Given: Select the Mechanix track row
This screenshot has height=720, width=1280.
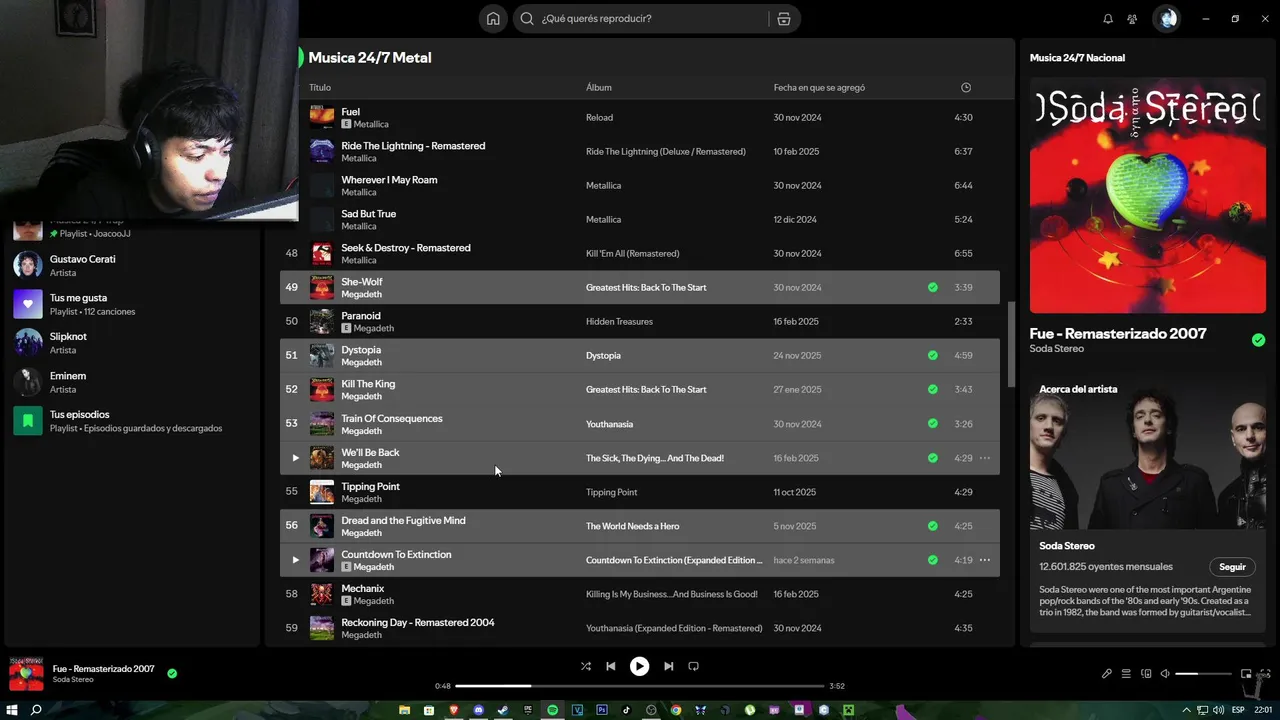Looking at the screenshot, I should coord(640,594).
